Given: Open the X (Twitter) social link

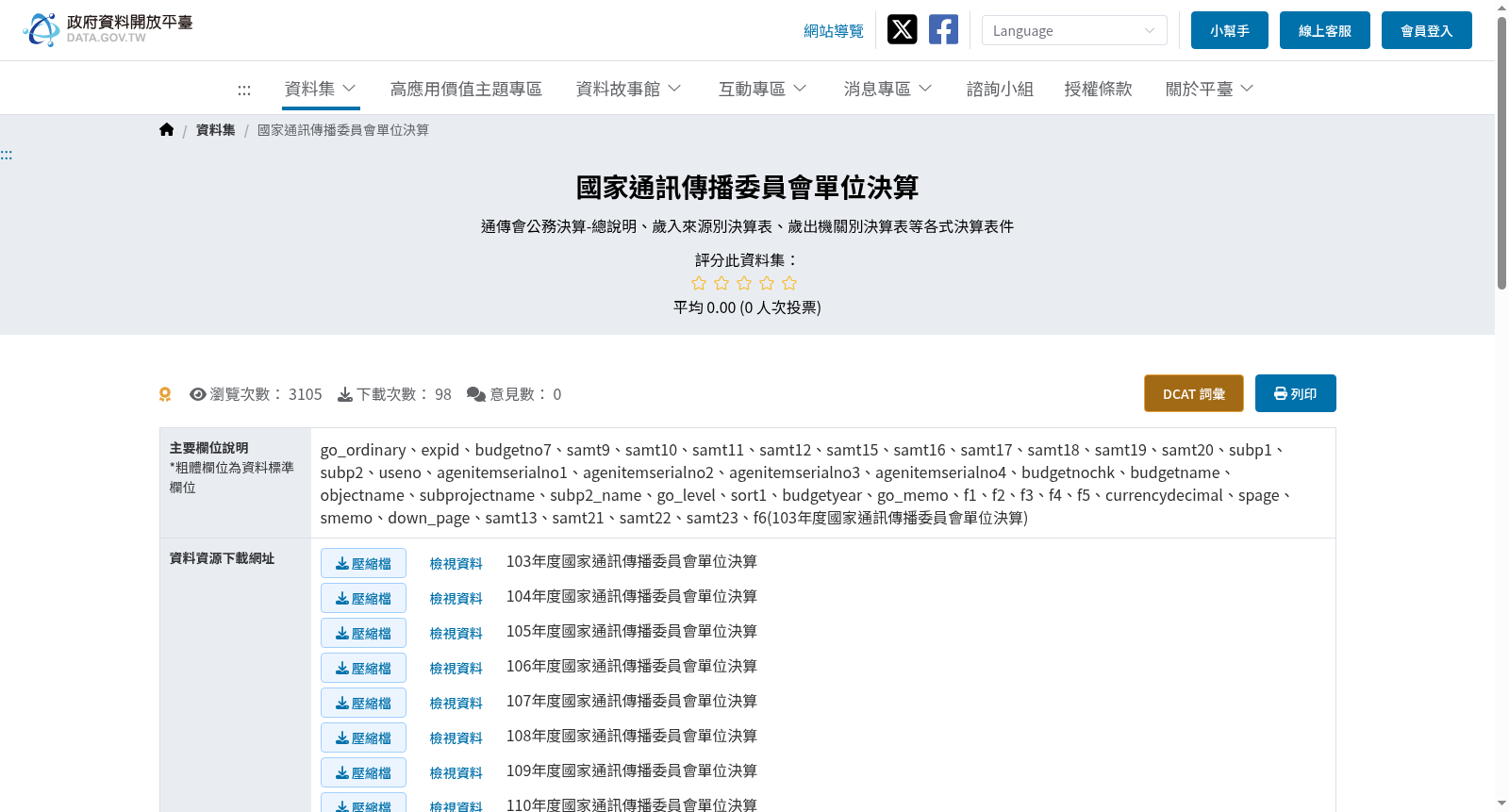Looking at the screenshot, I should coord(902,29).
